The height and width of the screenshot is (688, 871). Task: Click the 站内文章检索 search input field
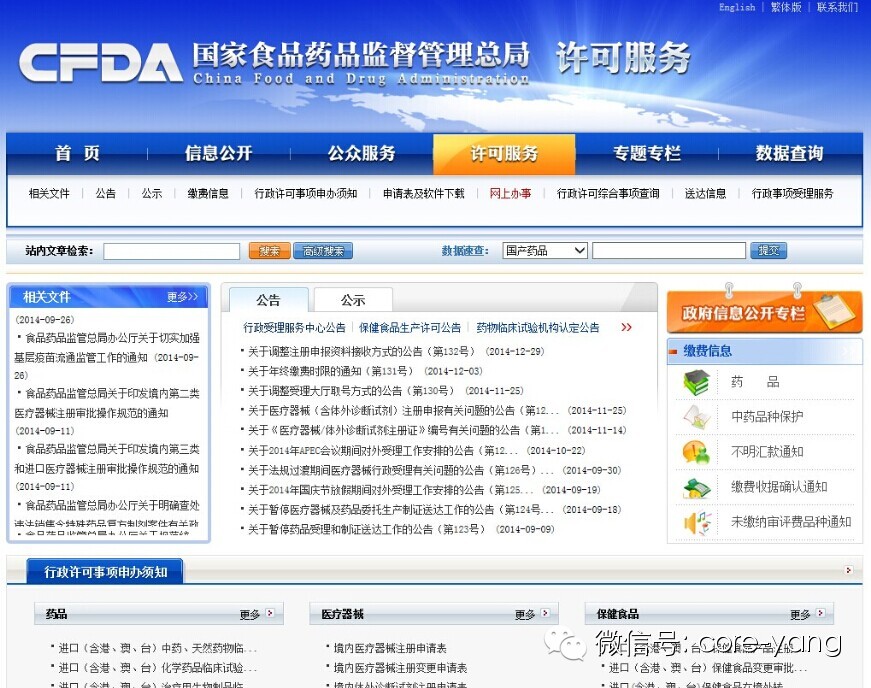coord(172,251)
